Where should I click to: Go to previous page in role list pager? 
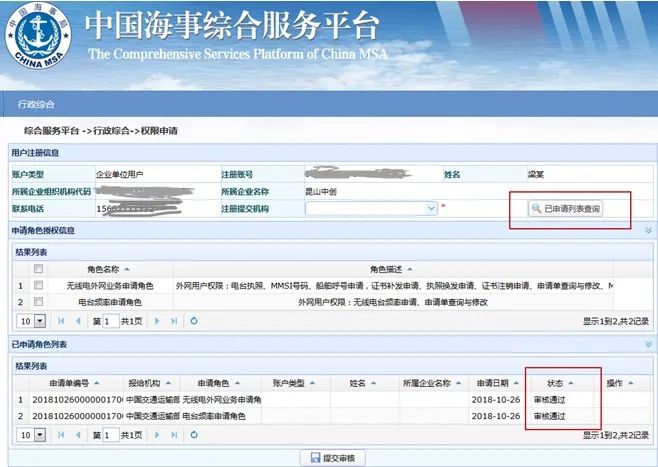(x=78, y=321)
